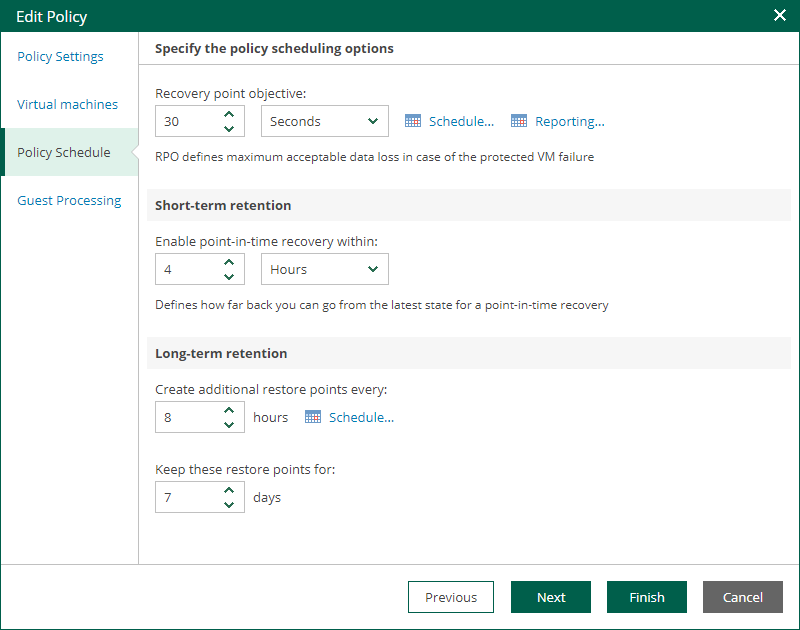
Task: Open the Hours unit dropdown
Action: pyautogui.click(x=324, y=269)
